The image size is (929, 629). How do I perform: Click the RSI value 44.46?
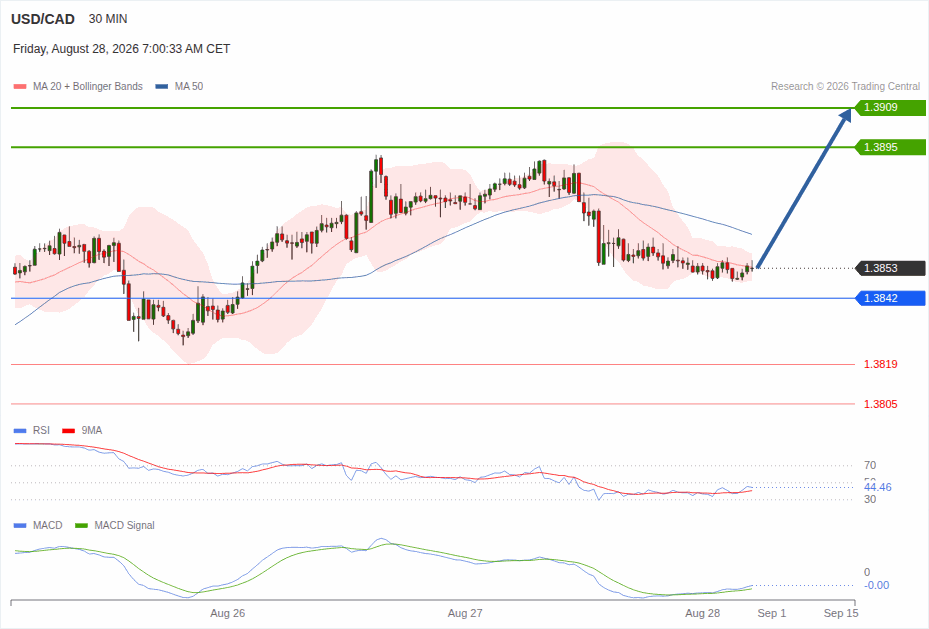click(877, 487)
